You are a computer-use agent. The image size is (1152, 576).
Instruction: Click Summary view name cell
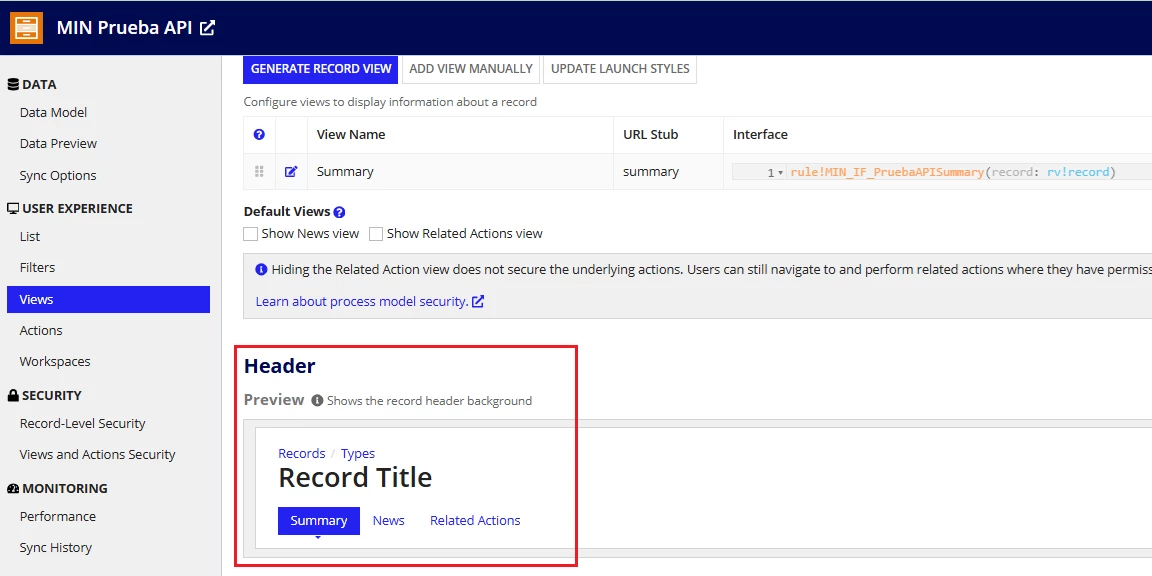(460, 171)
